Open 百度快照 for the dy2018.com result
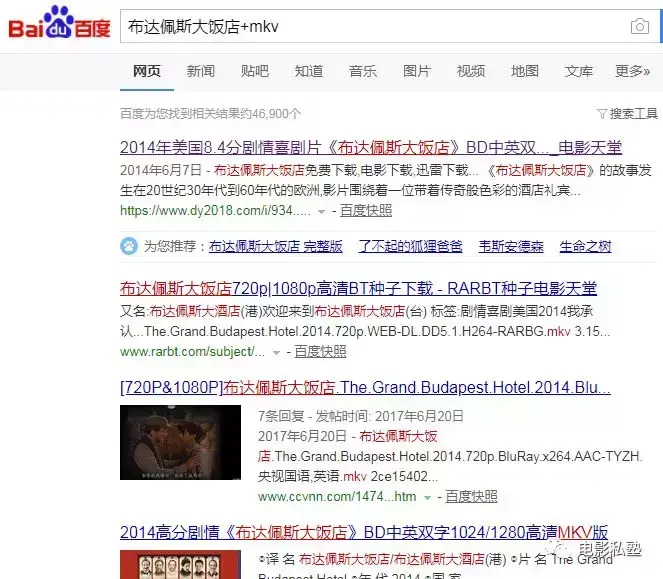The image size is (663, 579). pyautogui.click(x=366, y=211)
